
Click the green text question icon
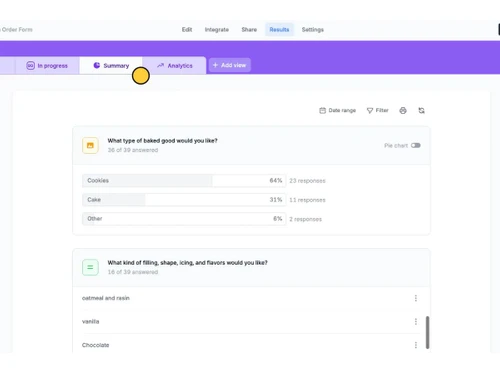tap(90, 267)
